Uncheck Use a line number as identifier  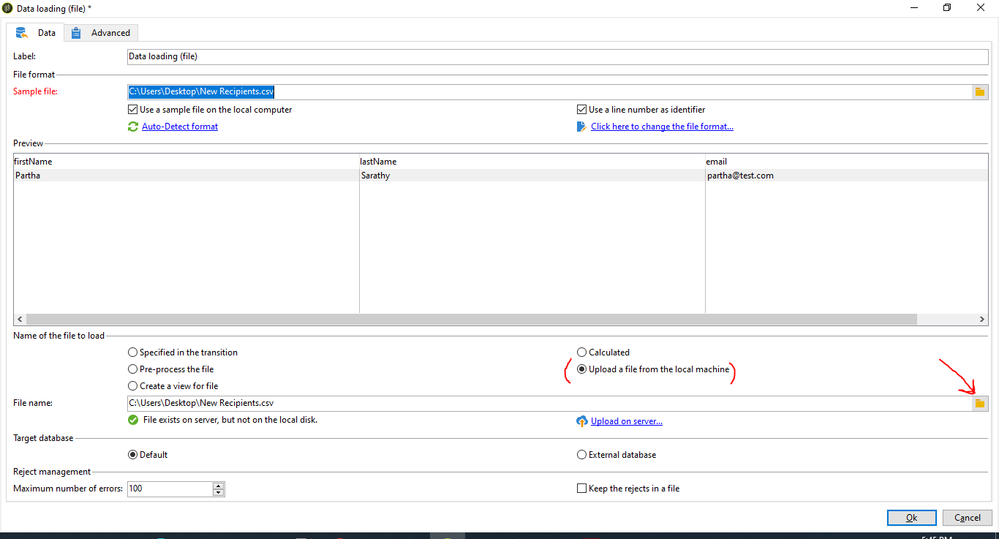(582, 110)
